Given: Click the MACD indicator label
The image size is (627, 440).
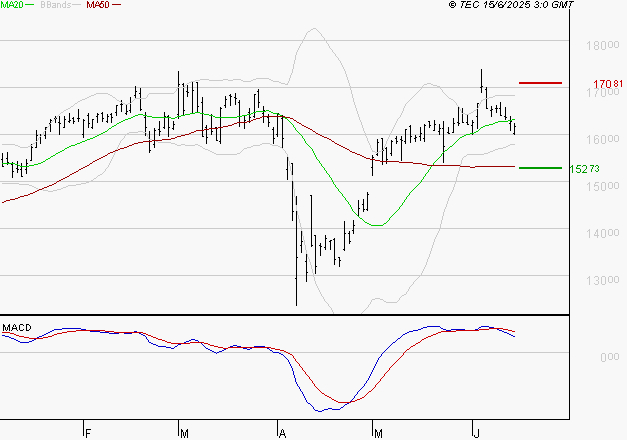Looking at the screenshot, I should [x=17, y=327].
